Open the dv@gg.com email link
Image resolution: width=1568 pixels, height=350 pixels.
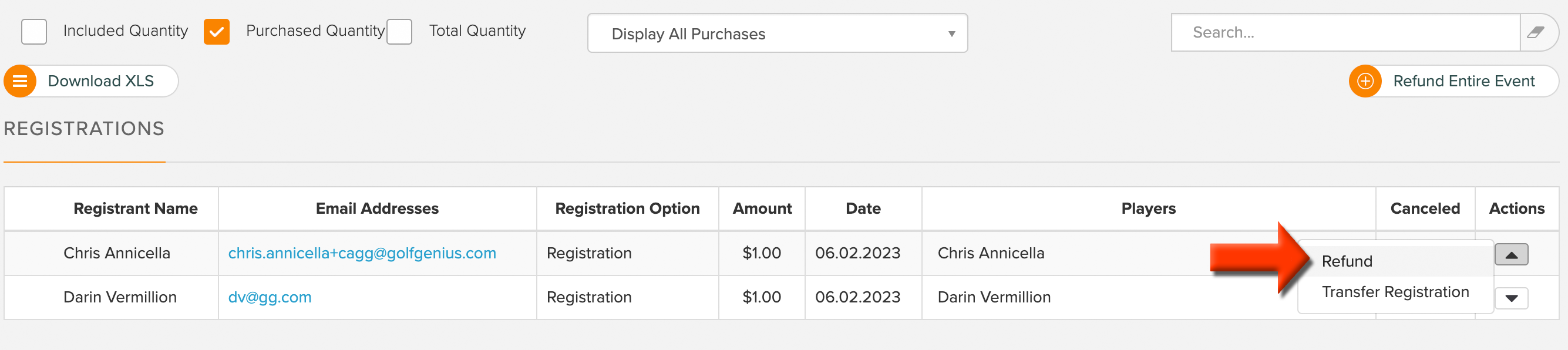pyautogui.click(x=270, y=297)
